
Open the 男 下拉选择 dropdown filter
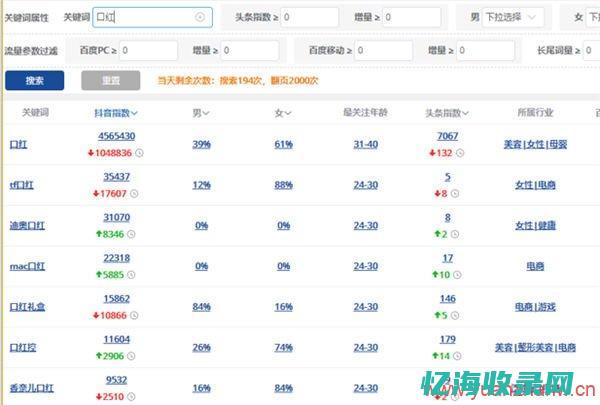(513, 17)
